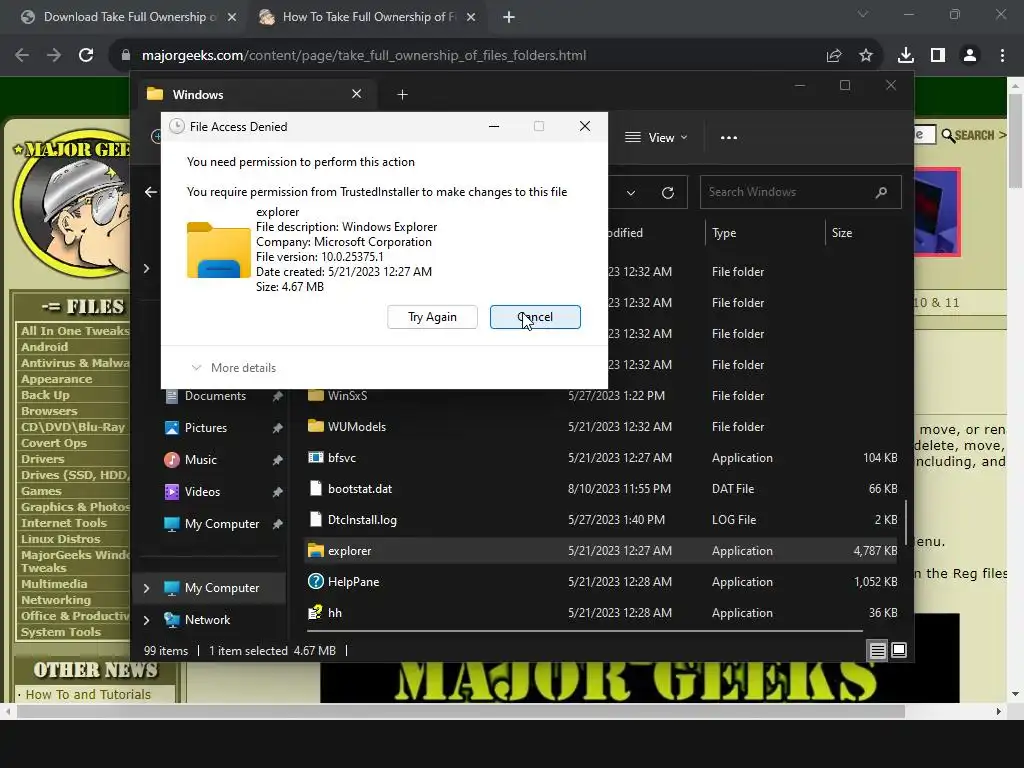The width and height of the screenshot is (1024, 768).
Task: Click the HelpPane question mark icon
Action: pyautogui.click(x=315, y=581)
